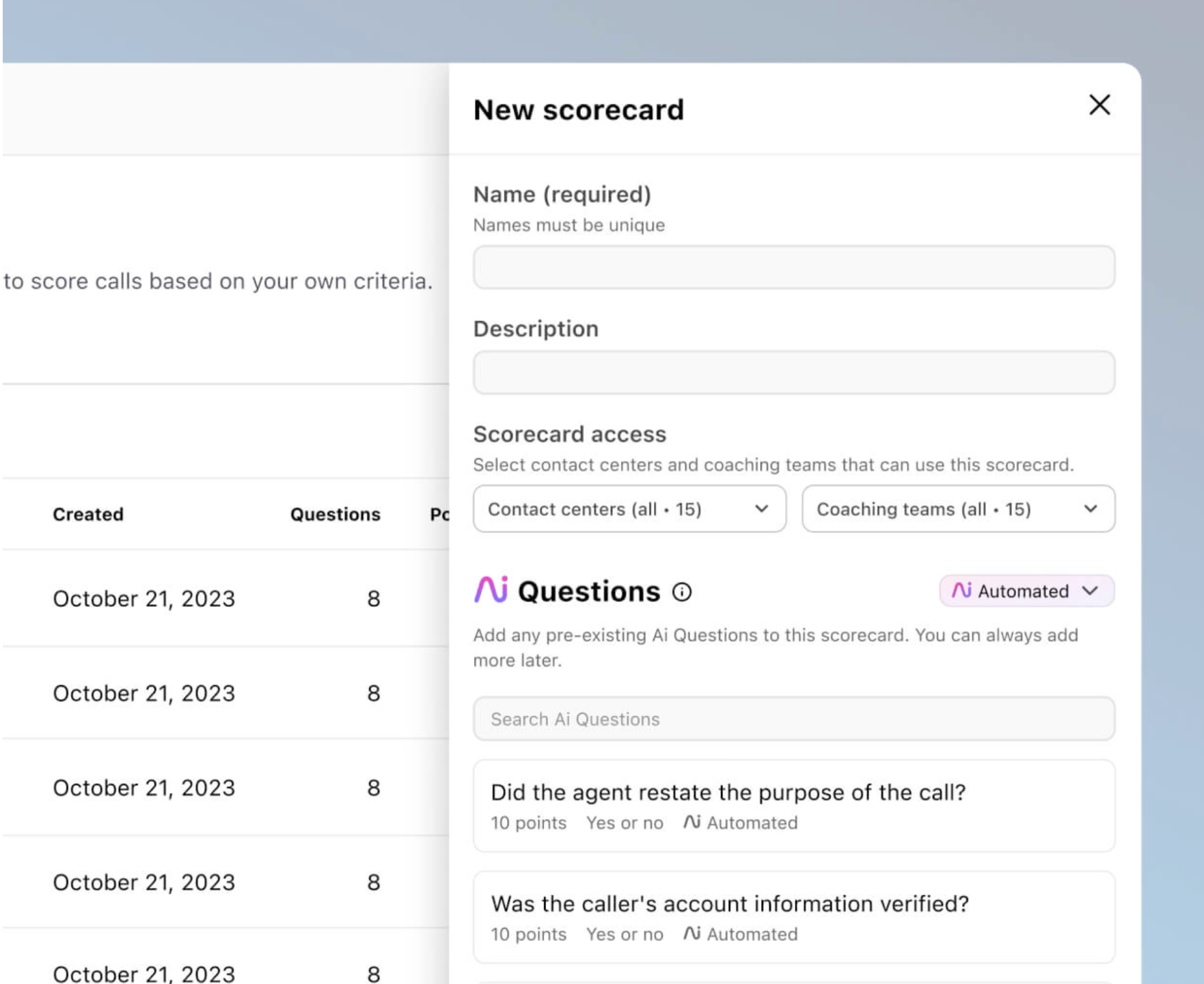The image size is (1204, 984).
Task: Click the 10 points label on the verification question
Action: point(528,934)
